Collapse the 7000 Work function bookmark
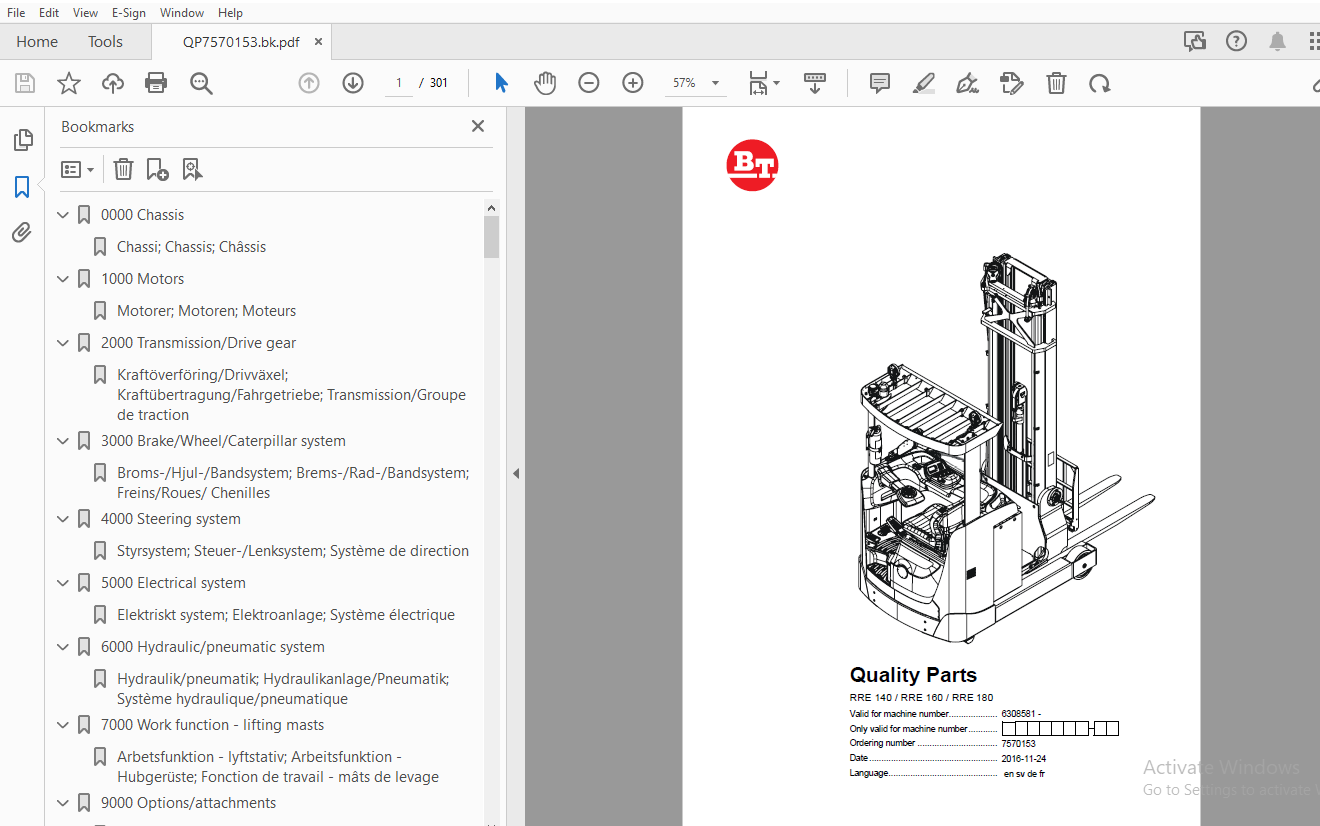The height and width of the screenshot is (826, 1320). [63, 725]
